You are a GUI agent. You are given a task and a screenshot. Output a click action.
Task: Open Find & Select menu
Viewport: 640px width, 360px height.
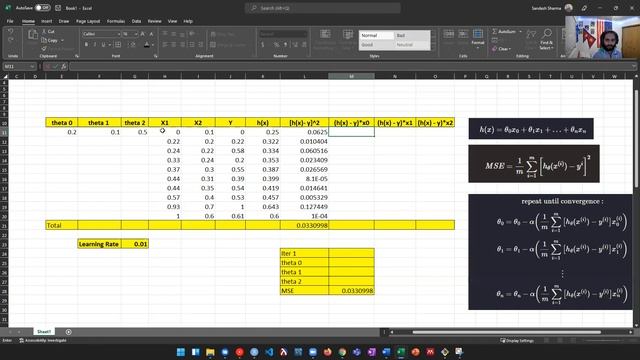coord(547,39)
